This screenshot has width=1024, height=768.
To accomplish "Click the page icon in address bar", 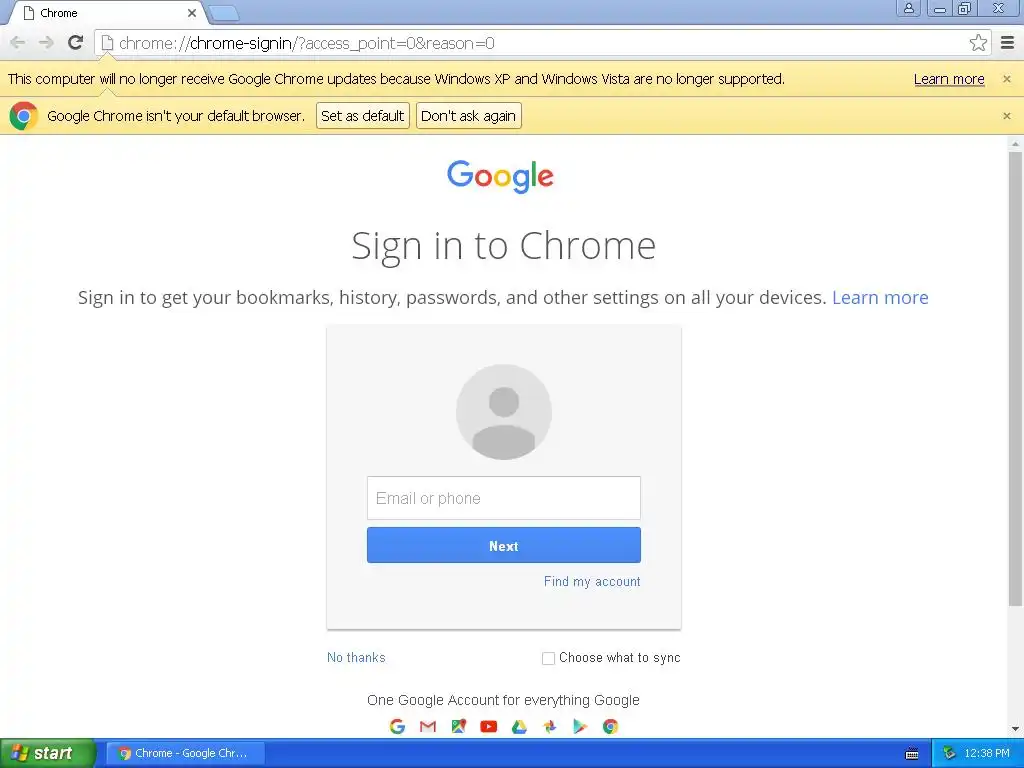I will 107,43.
